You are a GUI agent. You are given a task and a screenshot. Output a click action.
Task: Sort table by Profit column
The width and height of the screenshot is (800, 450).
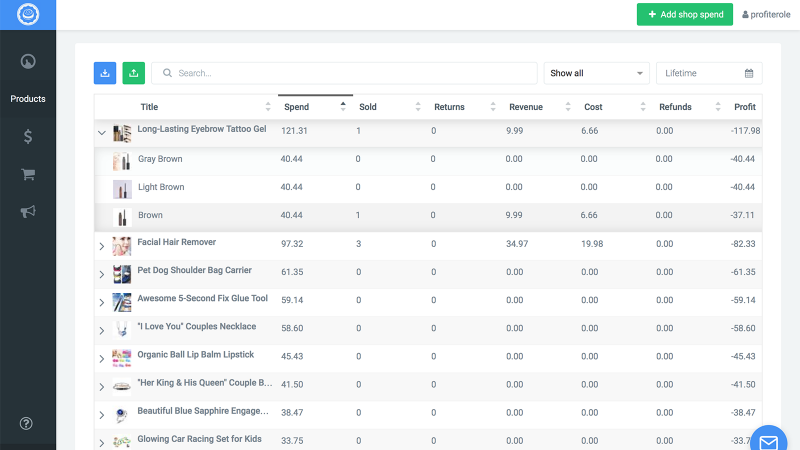click(x=745, y=107)
